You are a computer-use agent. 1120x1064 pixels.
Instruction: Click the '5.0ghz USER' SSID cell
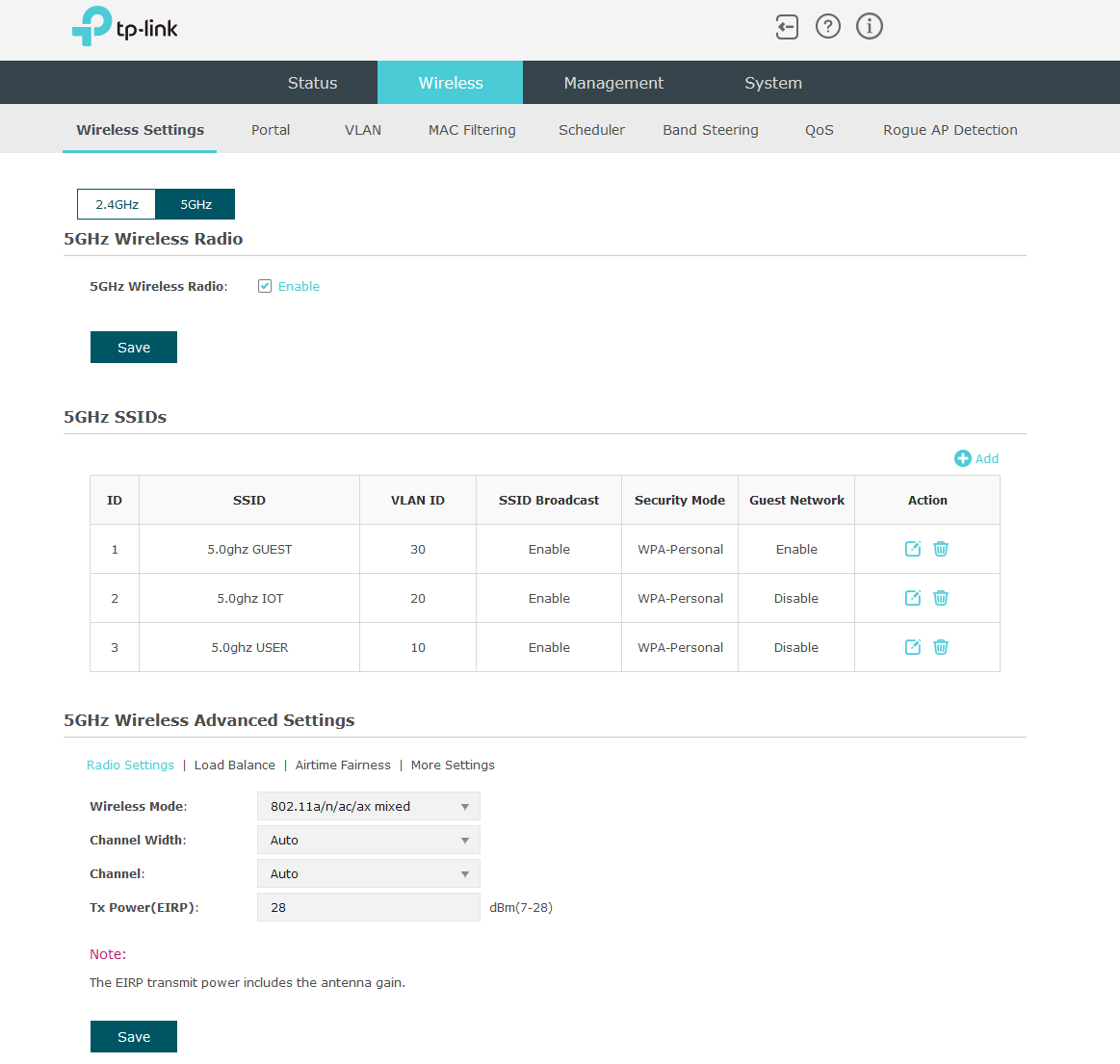point(249,648)
